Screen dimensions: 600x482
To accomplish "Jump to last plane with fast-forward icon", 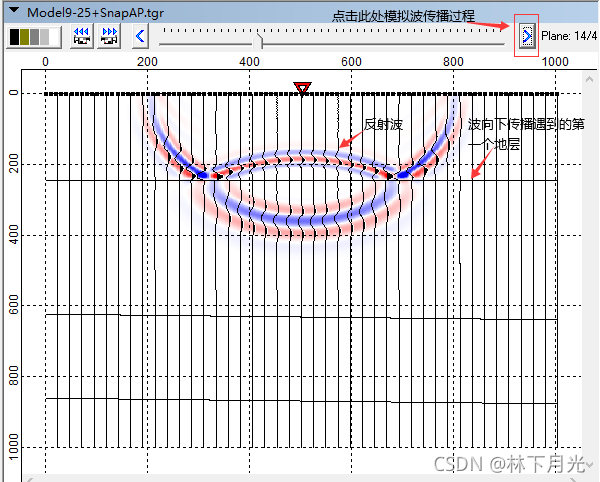I will pyautogui.click(x=109, y=36).
